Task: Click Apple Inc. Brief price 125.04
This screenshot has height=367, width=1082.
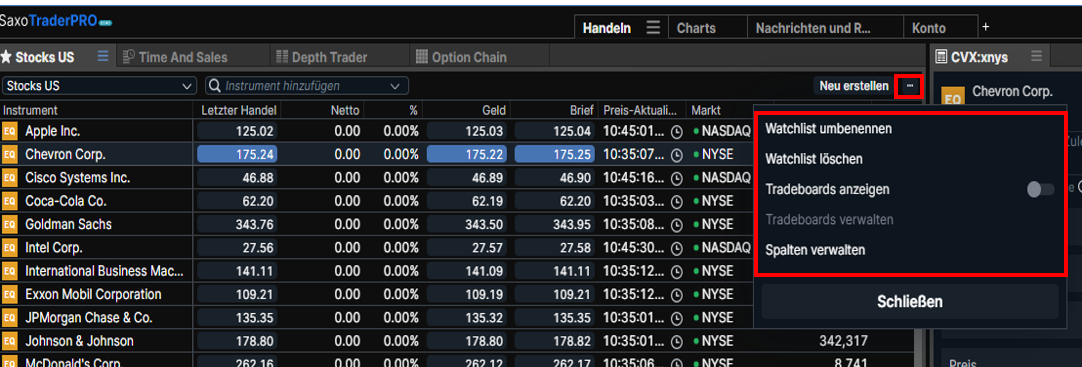Action: [x=554, y=131]
